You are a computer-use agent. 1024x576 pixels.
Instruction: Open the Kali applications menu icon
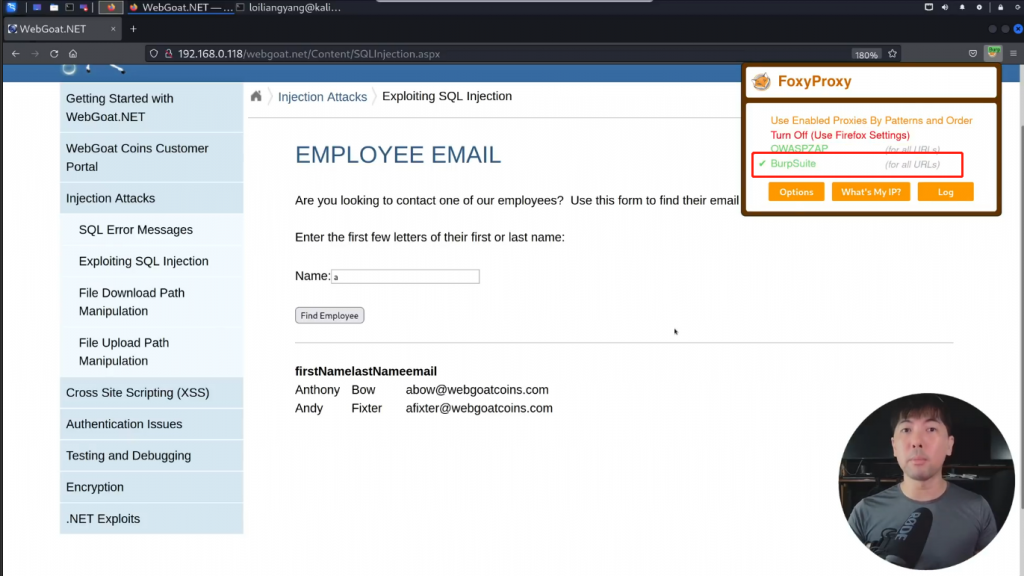(x=11, y=7)
